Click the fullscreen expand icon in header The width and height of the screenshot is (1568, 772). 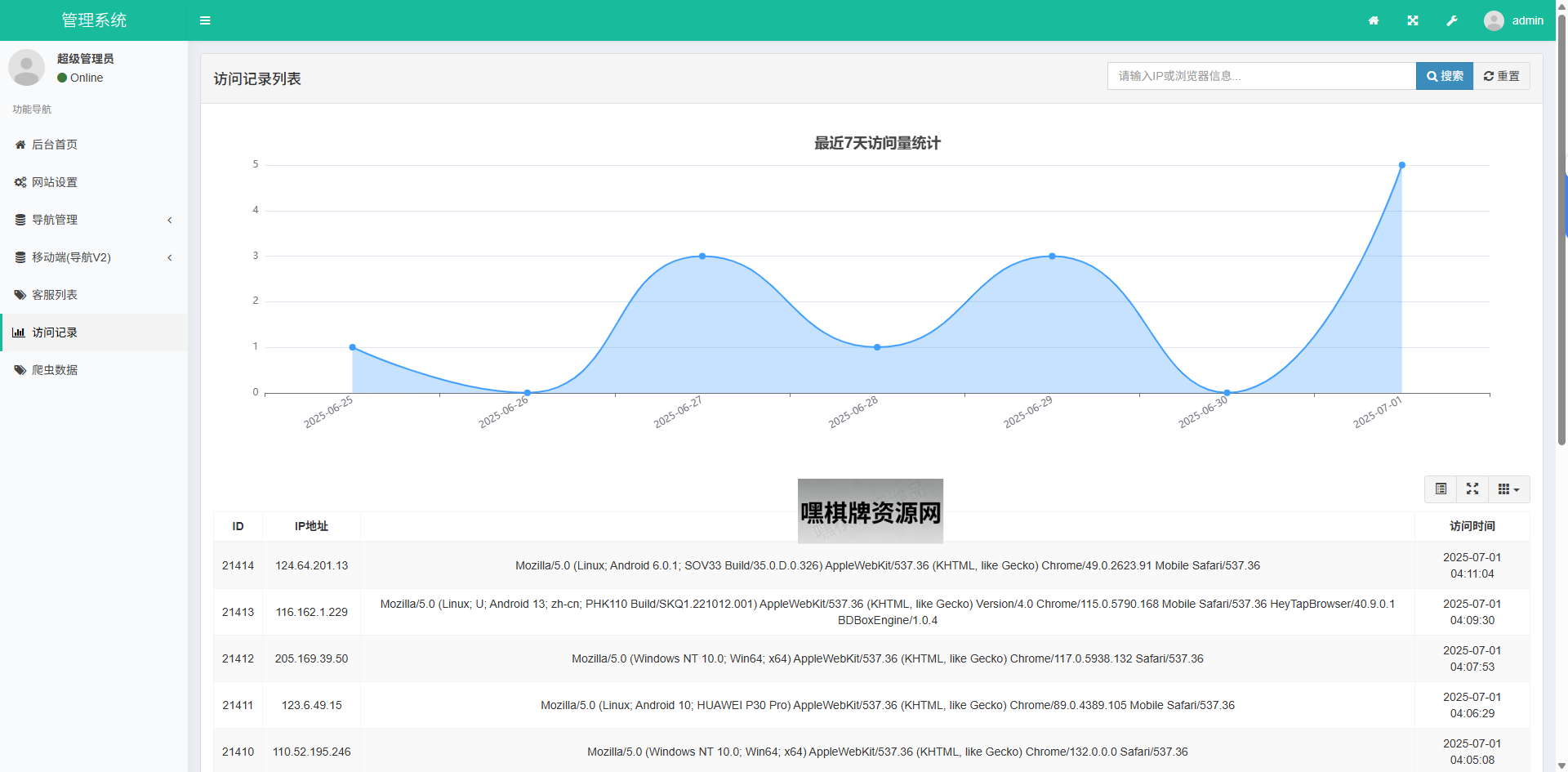coord(1413,20)
